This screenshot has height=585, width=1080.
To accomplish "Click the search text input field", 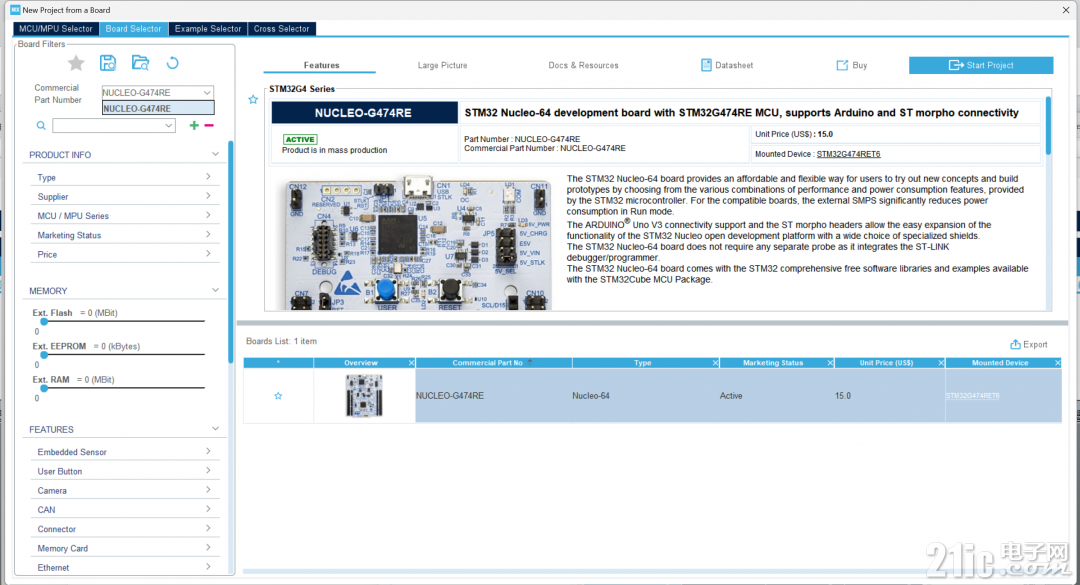I will tap(108, 125).
